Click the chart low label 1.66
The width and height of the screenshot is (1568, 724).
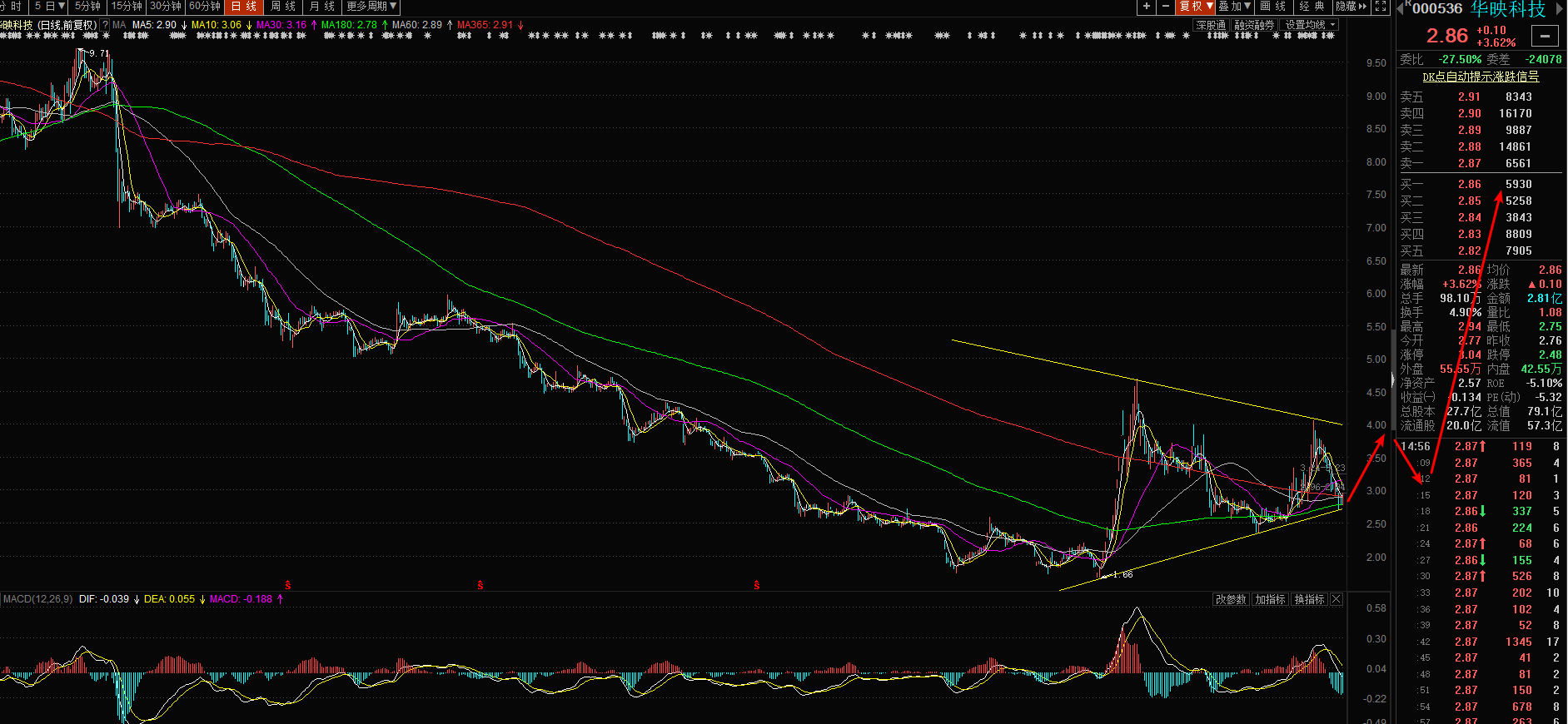1122,574
